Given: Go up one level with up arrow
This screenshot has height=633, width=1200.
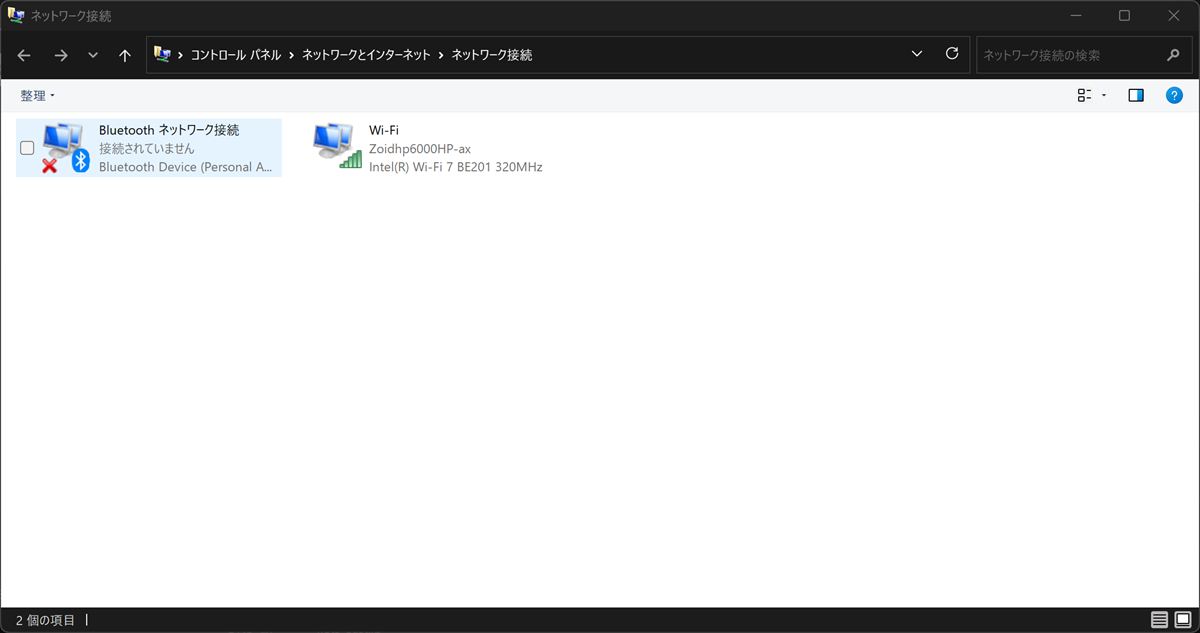Looking at the screenshot, I should tap(124, 55).
